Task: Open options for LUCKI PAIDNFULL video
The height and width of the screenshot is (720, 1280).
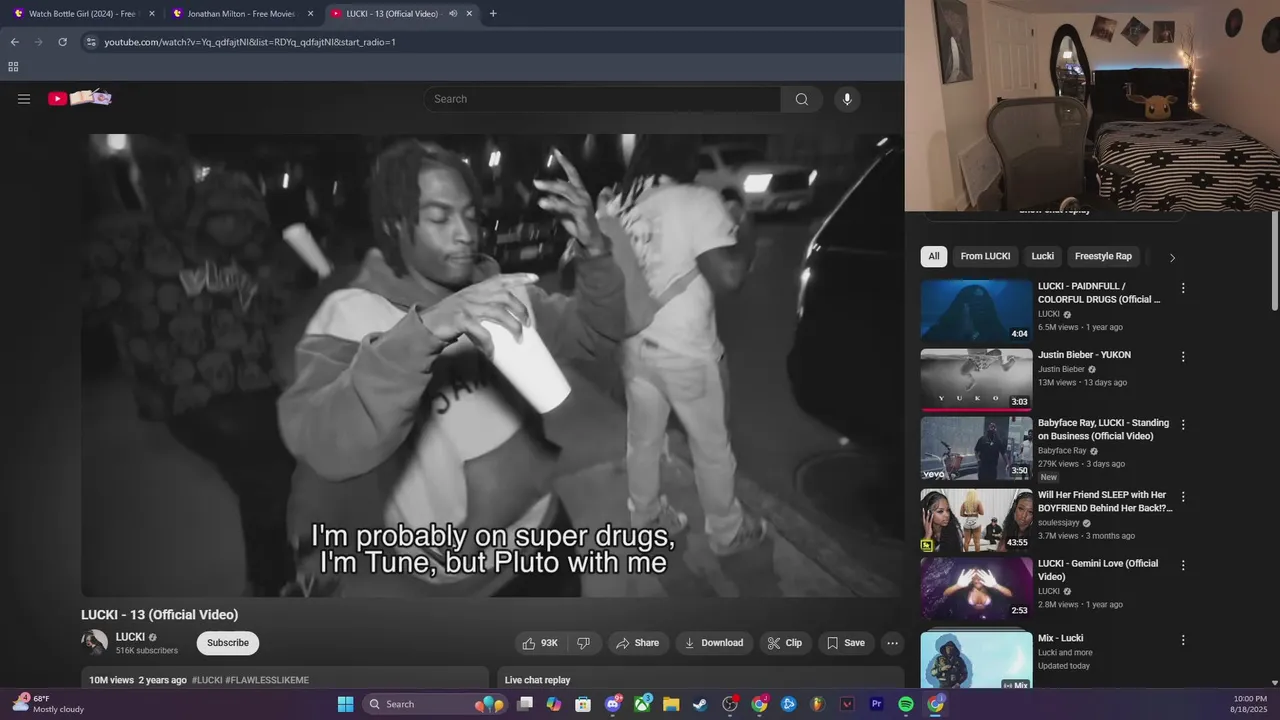Action: (1183, 288)
